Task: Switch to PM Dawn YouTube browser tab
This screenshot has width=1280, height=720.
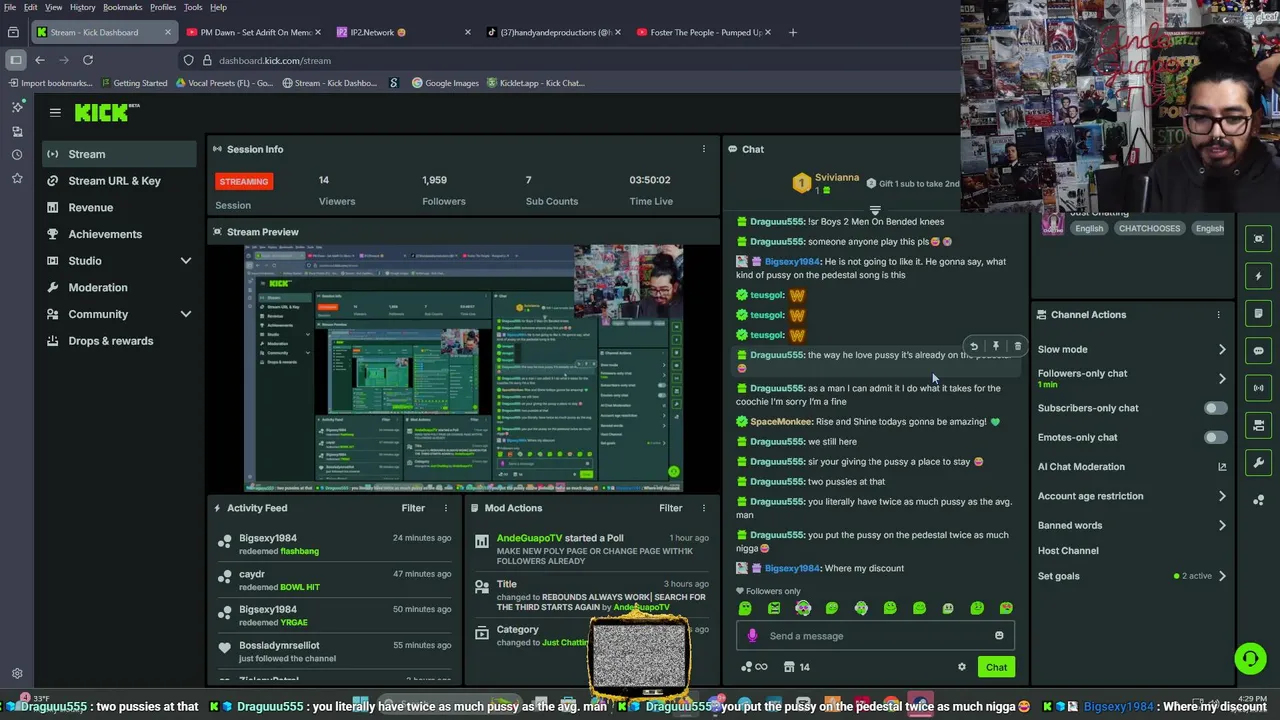Action: (256, 32)
